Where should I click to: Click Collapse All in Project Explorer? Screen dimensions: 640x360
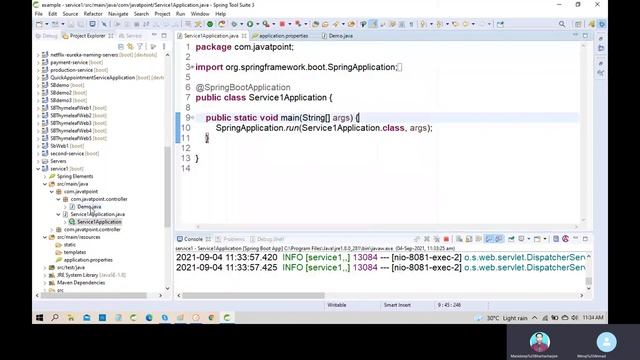(x=121, y=47)
